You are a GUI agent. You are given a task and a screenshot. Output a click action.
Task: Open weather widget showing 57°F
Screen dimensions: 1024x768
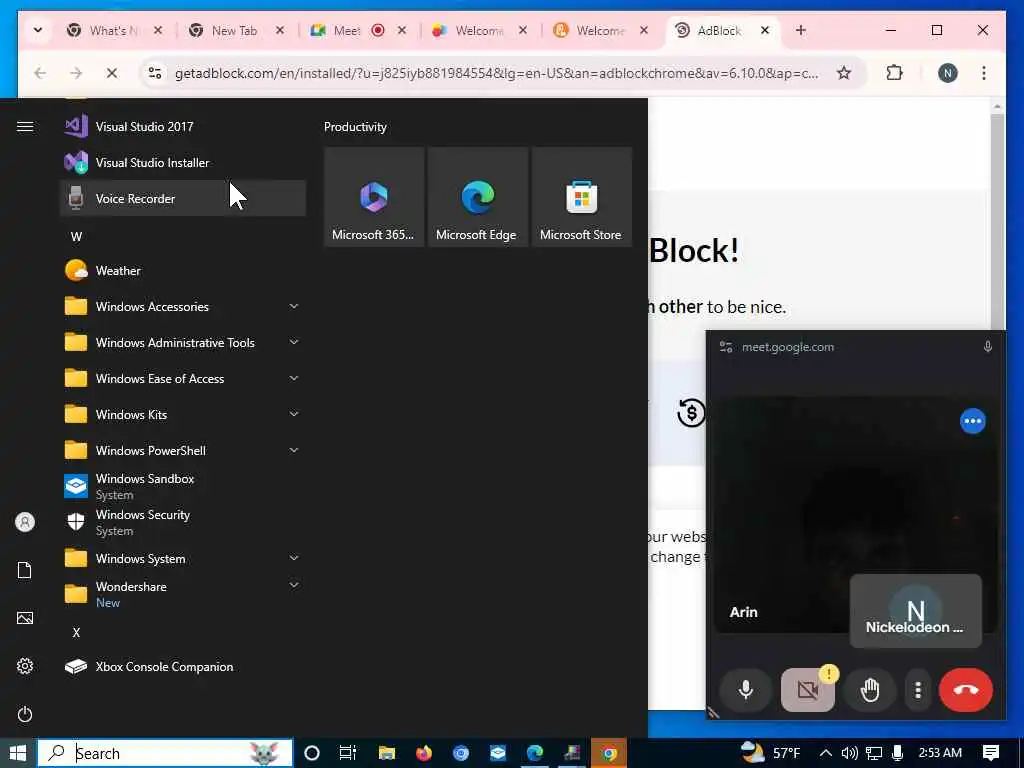(x=771, y=753)
